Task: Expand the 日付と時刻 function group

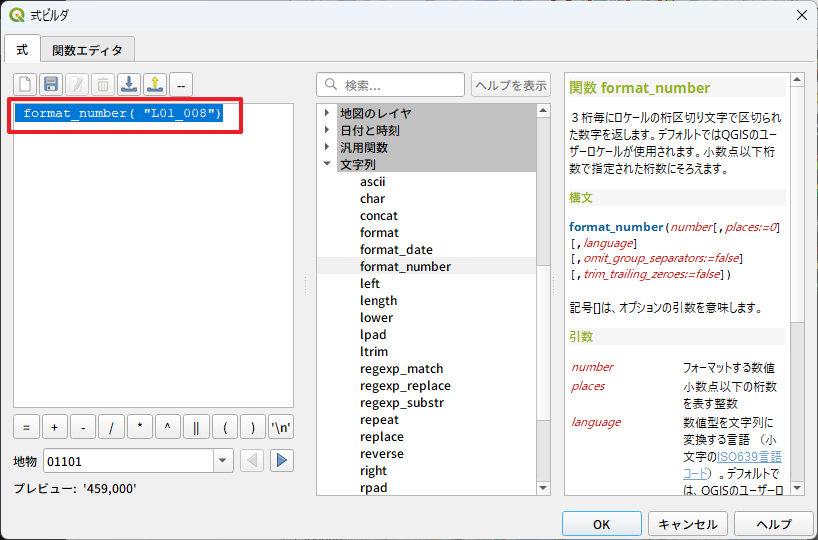Action: (x=327, y=130)
